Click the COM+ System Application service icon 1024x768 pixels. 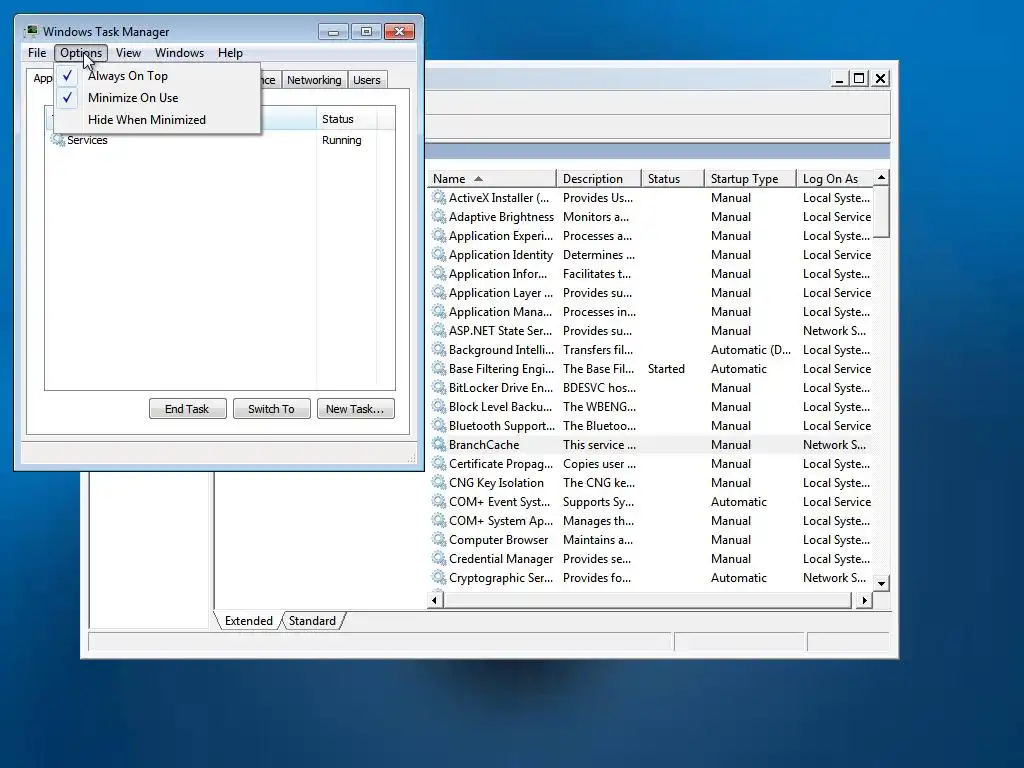click(x=439, y=520)
